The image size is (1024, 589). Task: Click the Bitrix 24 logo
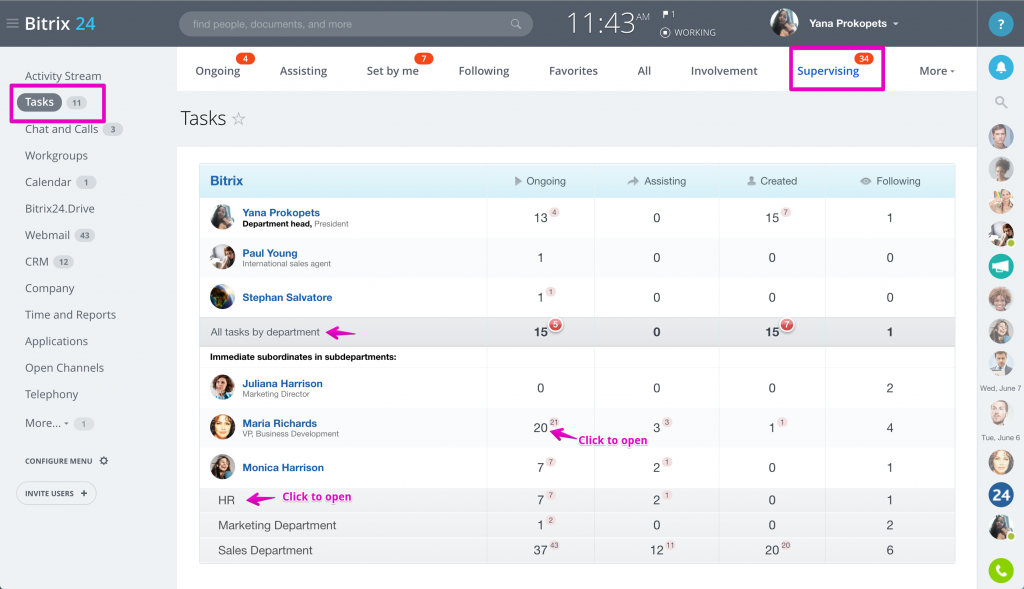(x=60, y=24)
